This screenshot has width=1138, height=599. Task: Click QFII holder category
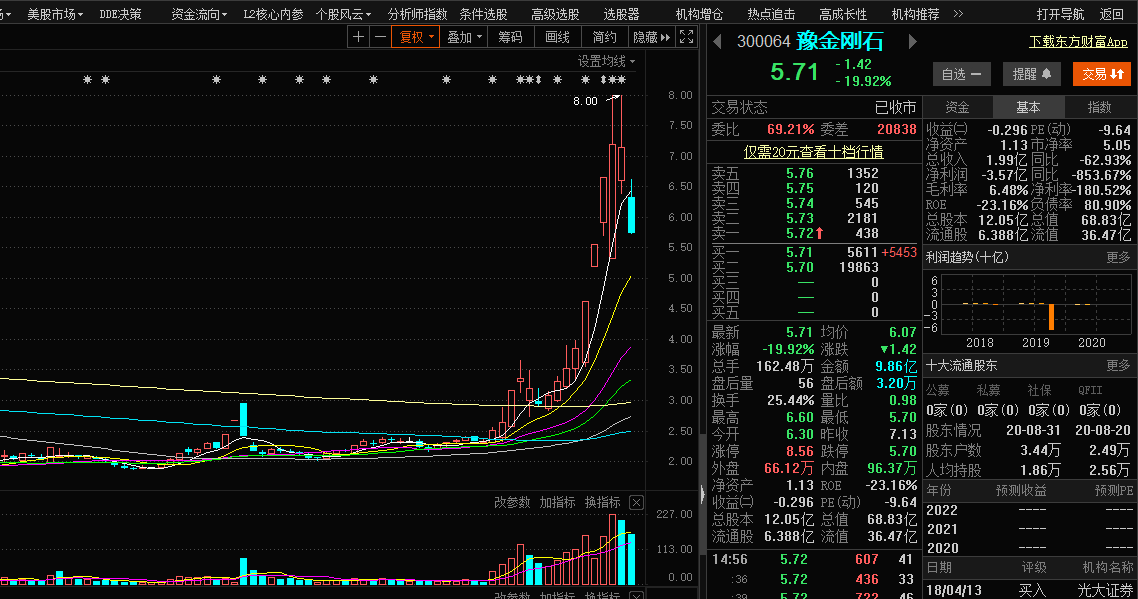[1090, 390]
